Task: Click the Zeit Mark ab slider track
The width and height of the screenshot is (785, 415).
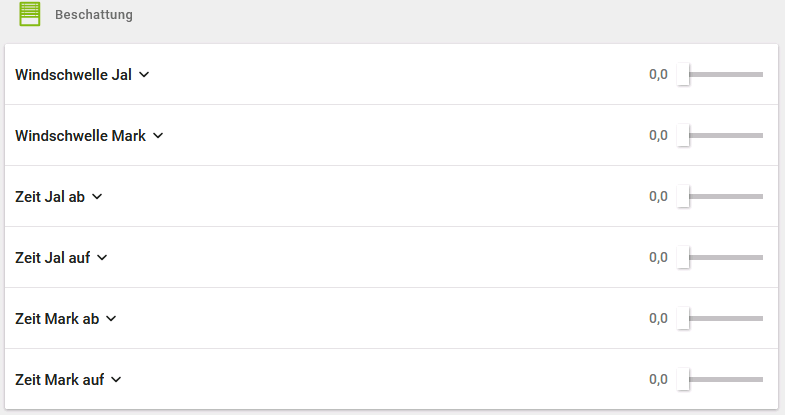Action: click(725, 319)
